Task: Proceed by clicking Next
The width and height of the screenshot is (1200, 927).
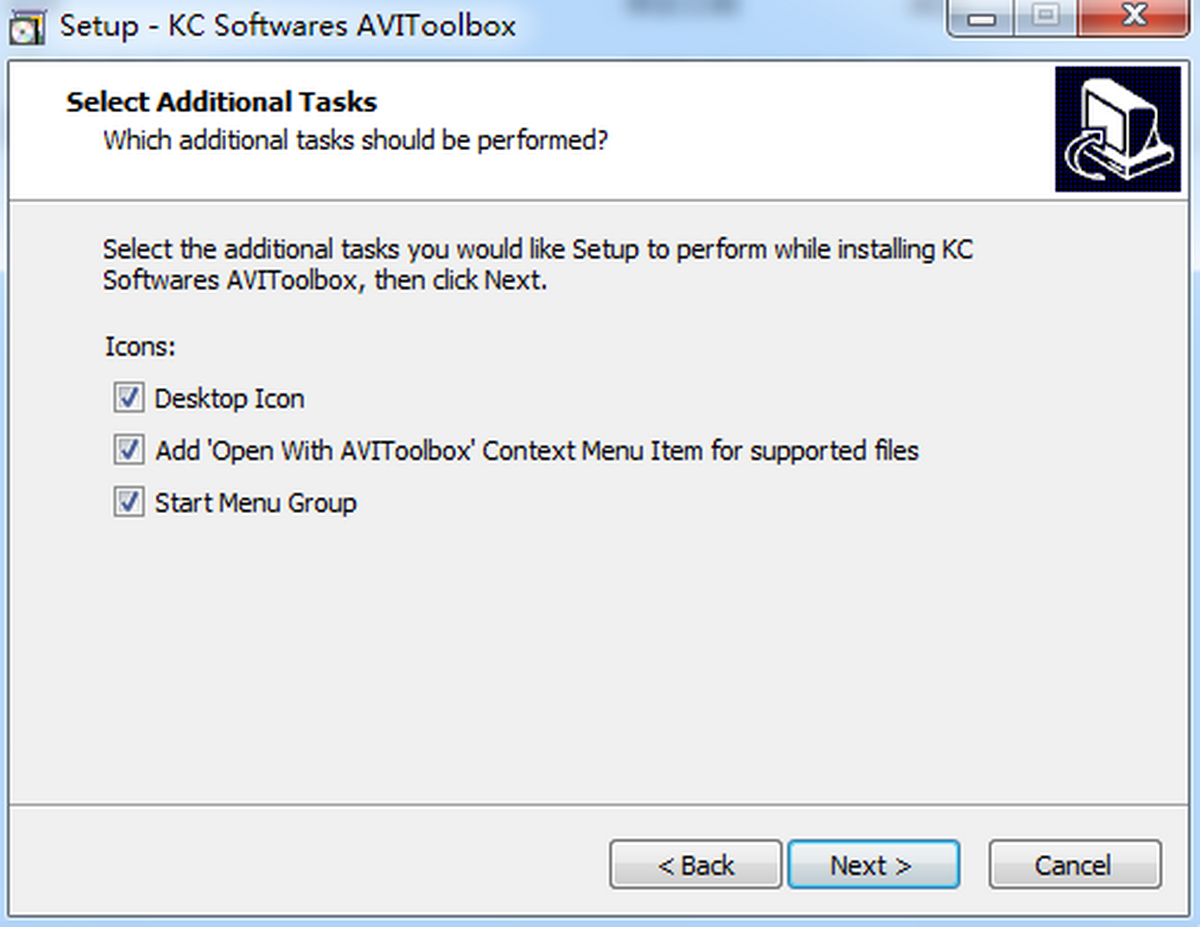Action: click(x=873, y=865)
